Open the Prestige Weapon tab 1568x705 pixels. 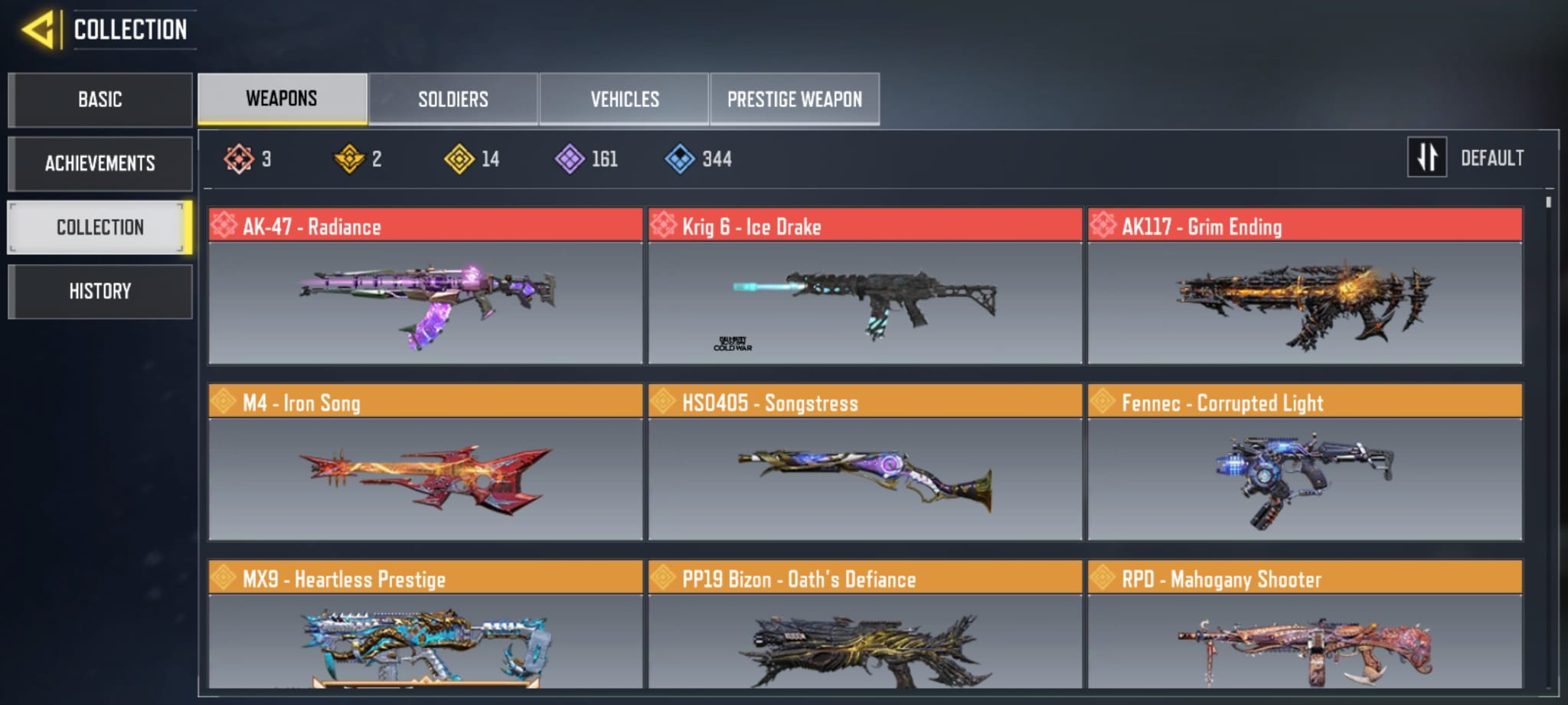point(795,99)
